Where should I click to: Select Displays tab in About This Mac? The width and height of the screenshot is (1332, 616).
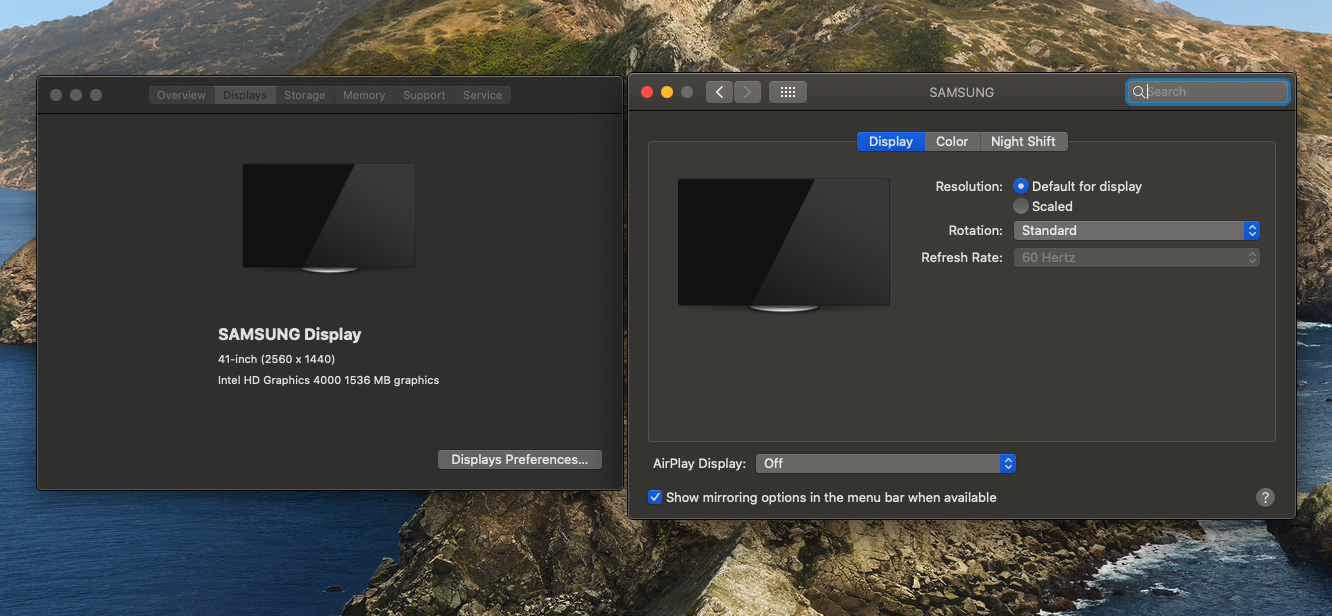245,95
